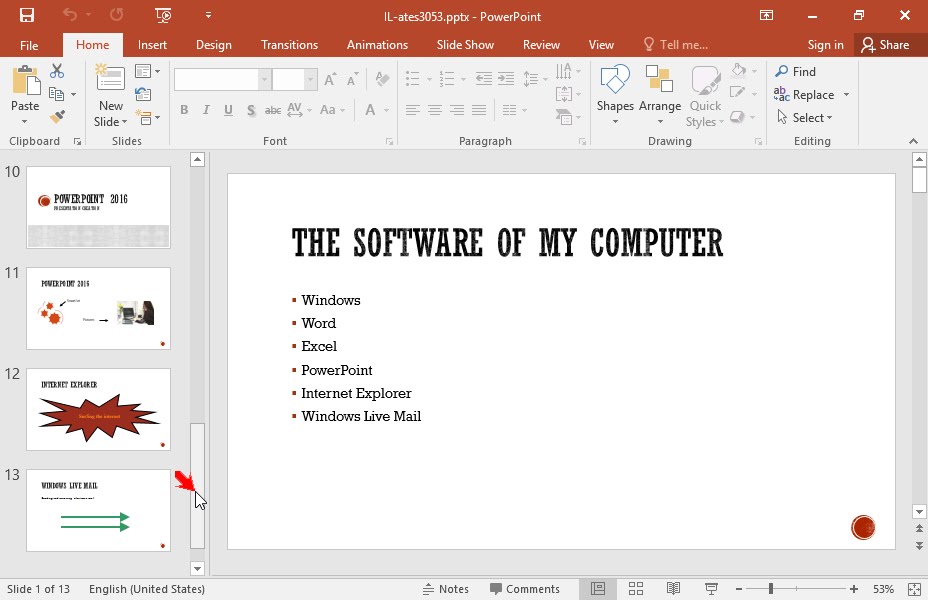Select slide 13 Windows Live Mail thumbnail
The height and width of the screenshot is (600, 928).
coord(98,511)
